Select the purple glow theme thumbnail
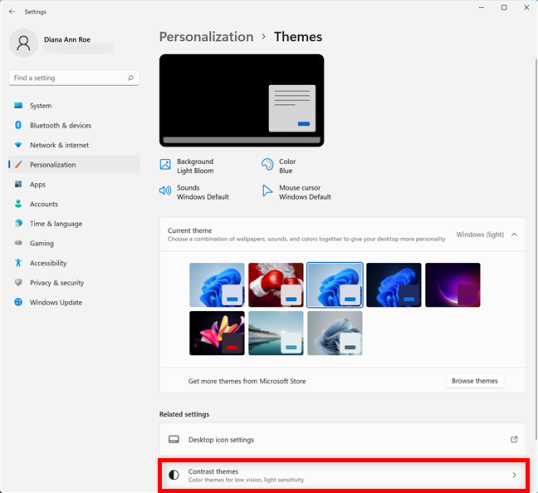Viewport: 538px width, 493px height. click(x=453, y=285)
